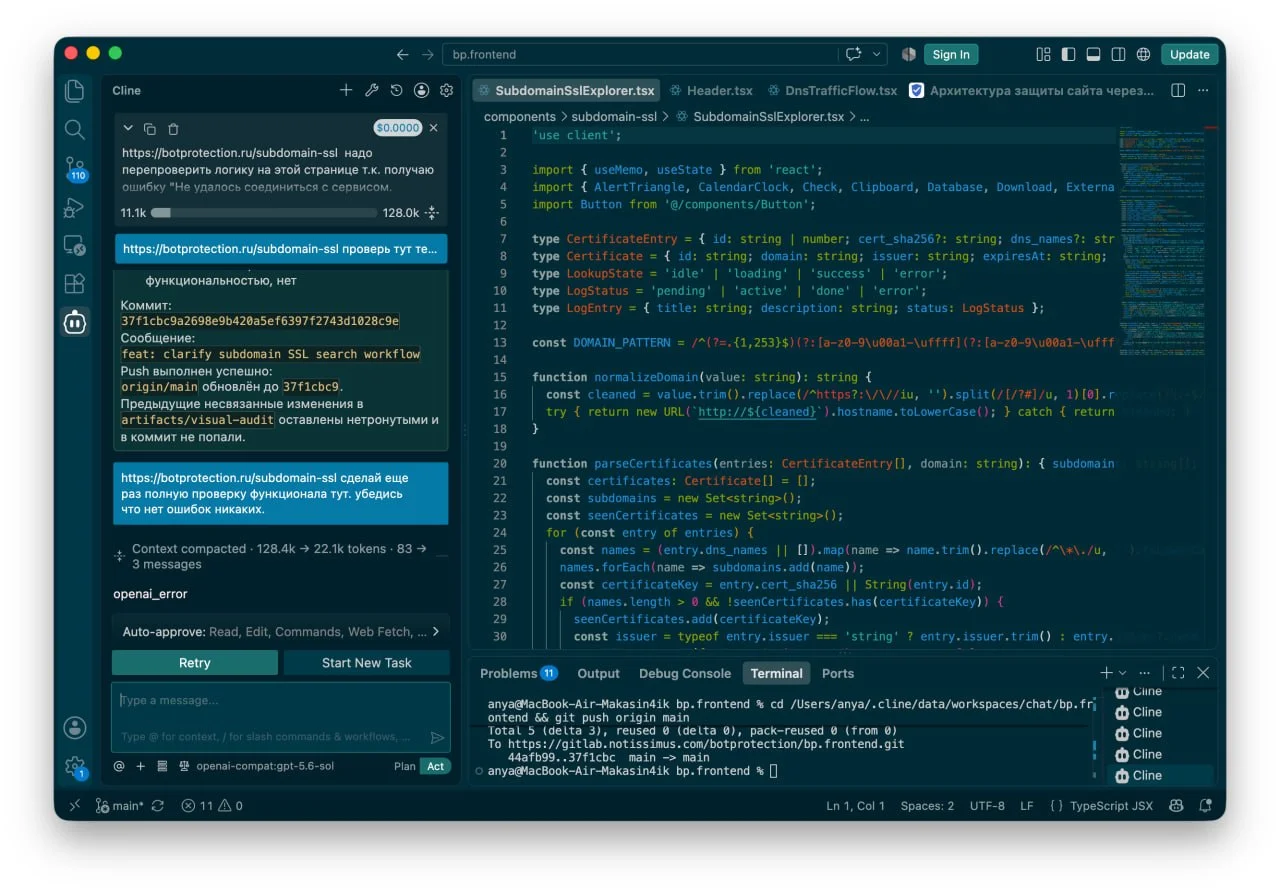This screenshot has height=892, width=1280.
Task: Switch to the SubdomainSslExplorer.tsx tab
Action: click(x=565, y=90)
